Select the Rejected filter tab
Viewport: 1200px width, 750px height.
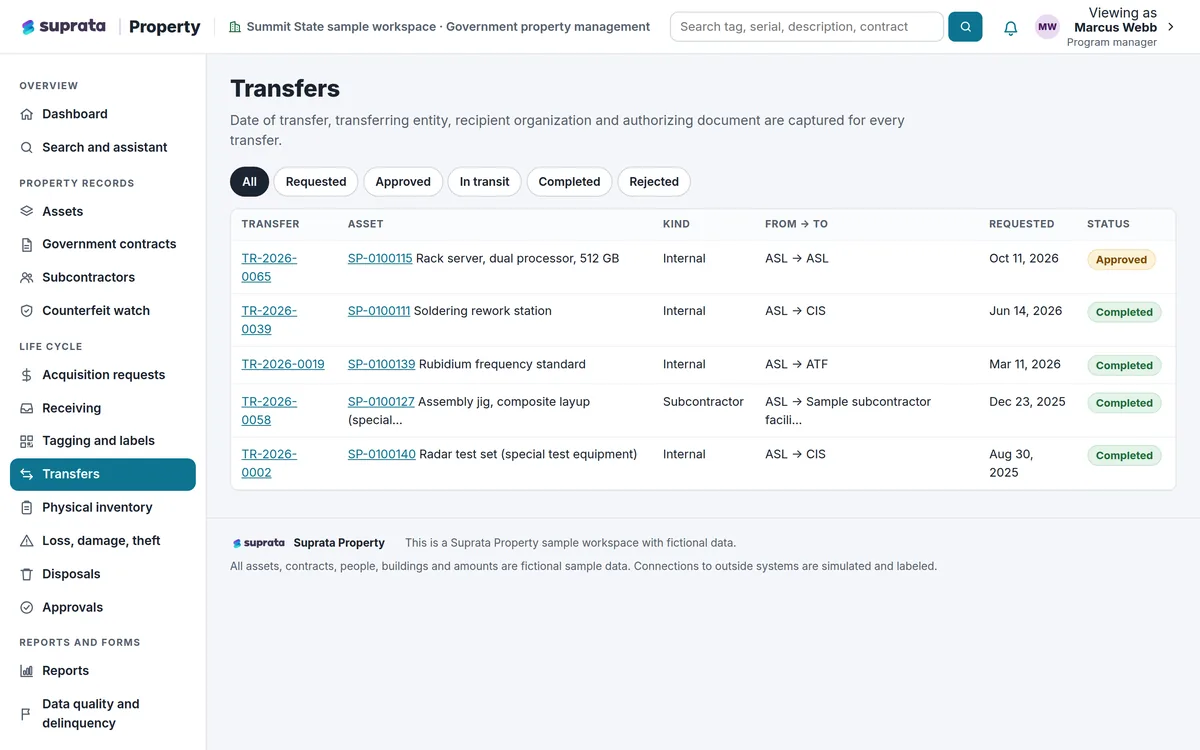[x=654, y=182]
